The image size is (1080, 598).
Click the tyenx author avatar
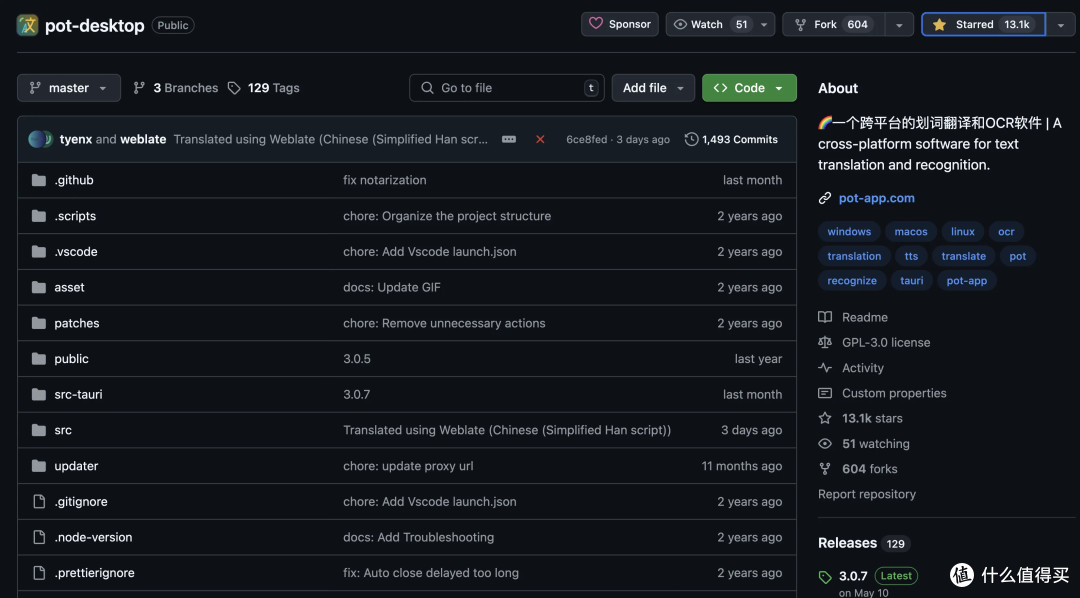37,139
